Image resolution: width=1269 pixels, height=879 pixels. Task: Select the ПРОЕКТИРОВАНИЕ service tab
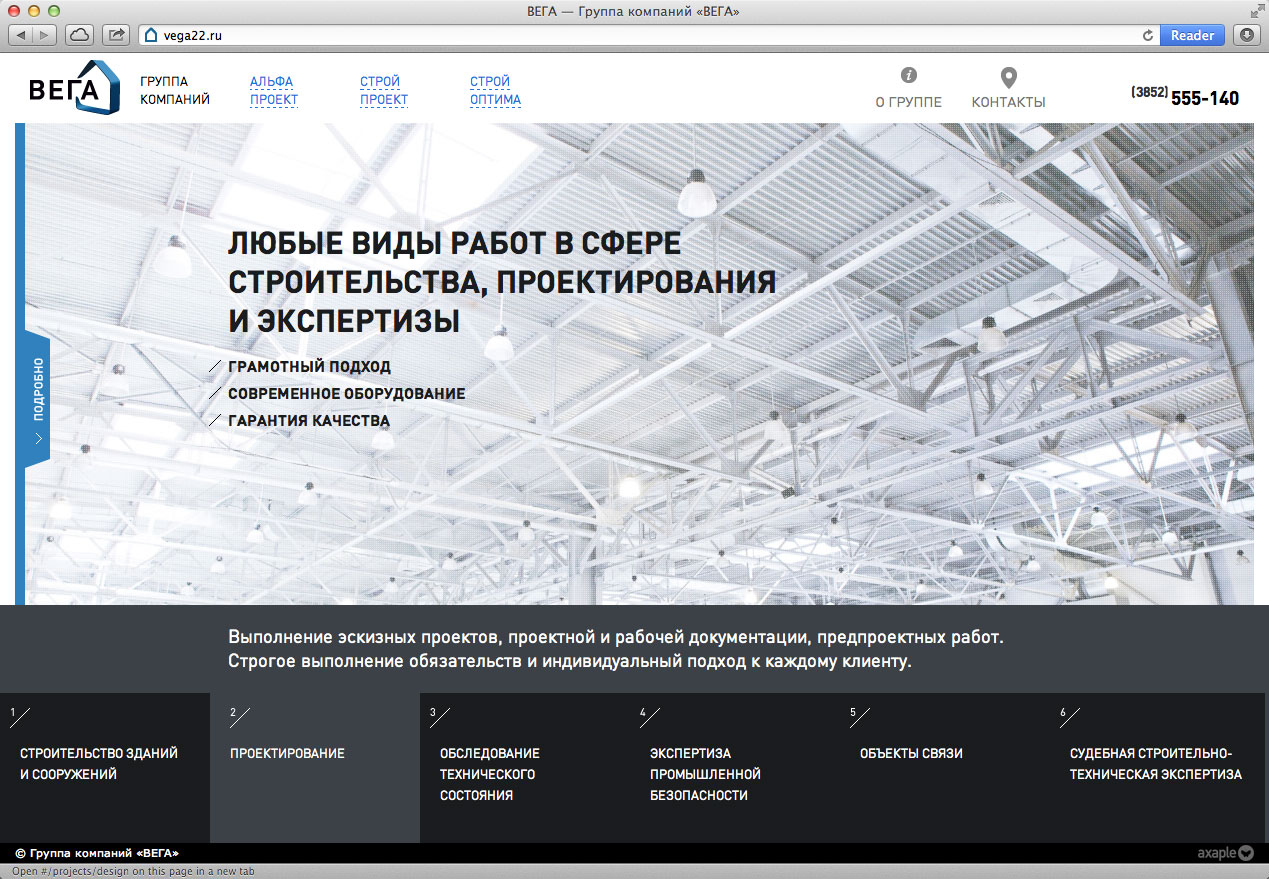tap(314, 767)
